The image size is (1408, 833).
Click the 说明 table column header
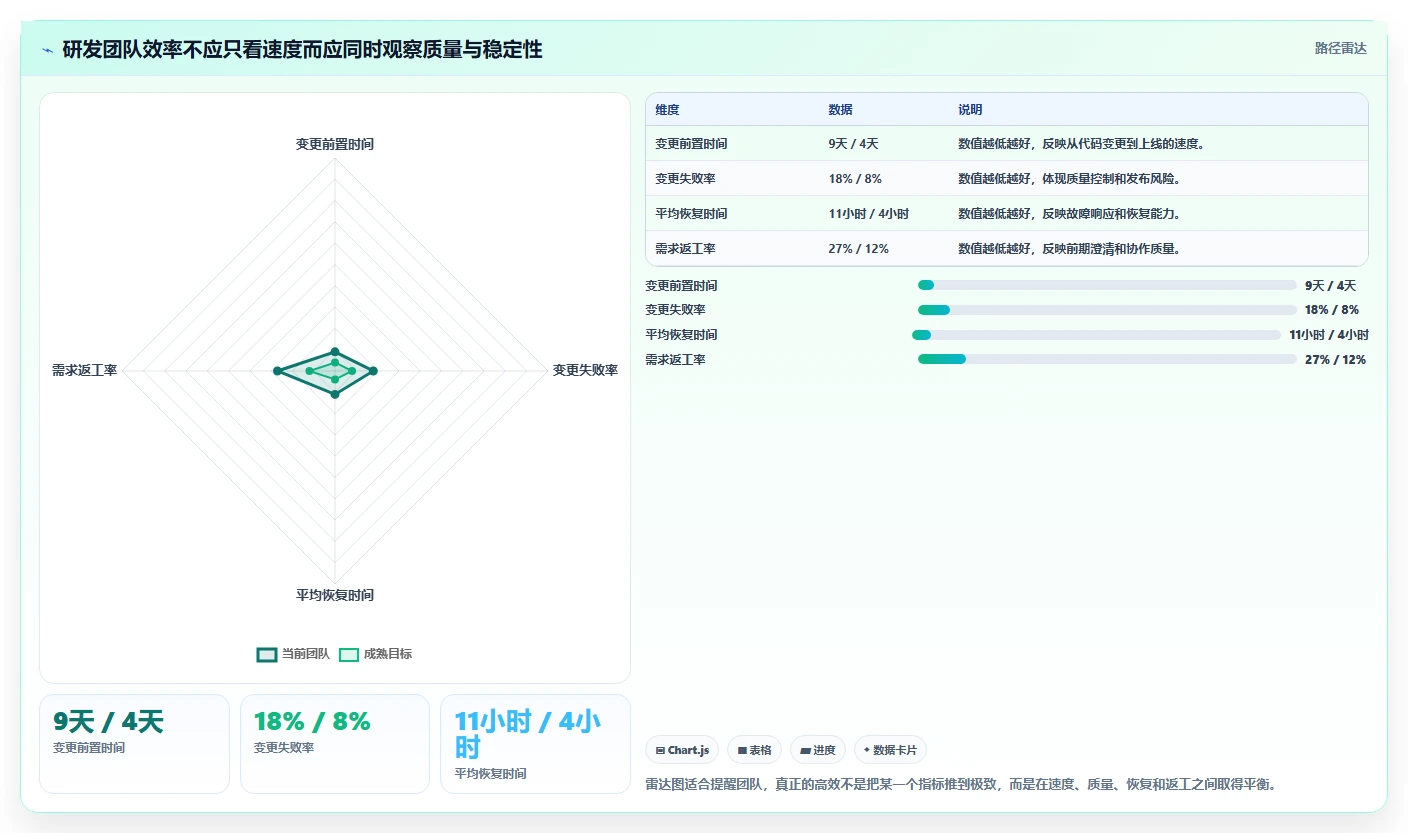coord(970,110)
